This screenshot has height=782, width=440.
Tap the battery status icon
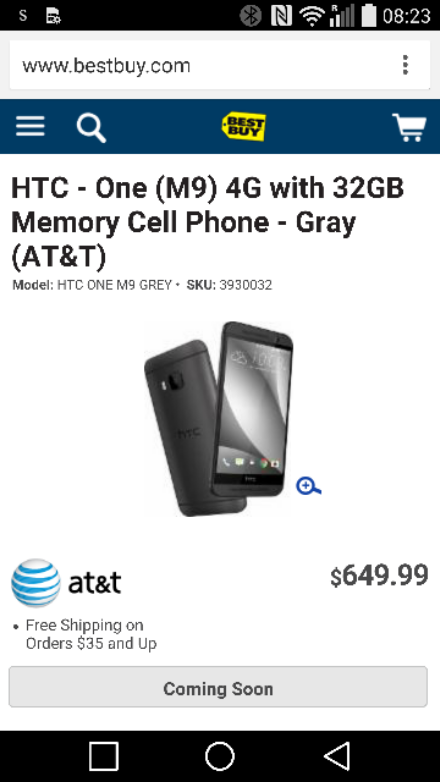coord(369,15)
